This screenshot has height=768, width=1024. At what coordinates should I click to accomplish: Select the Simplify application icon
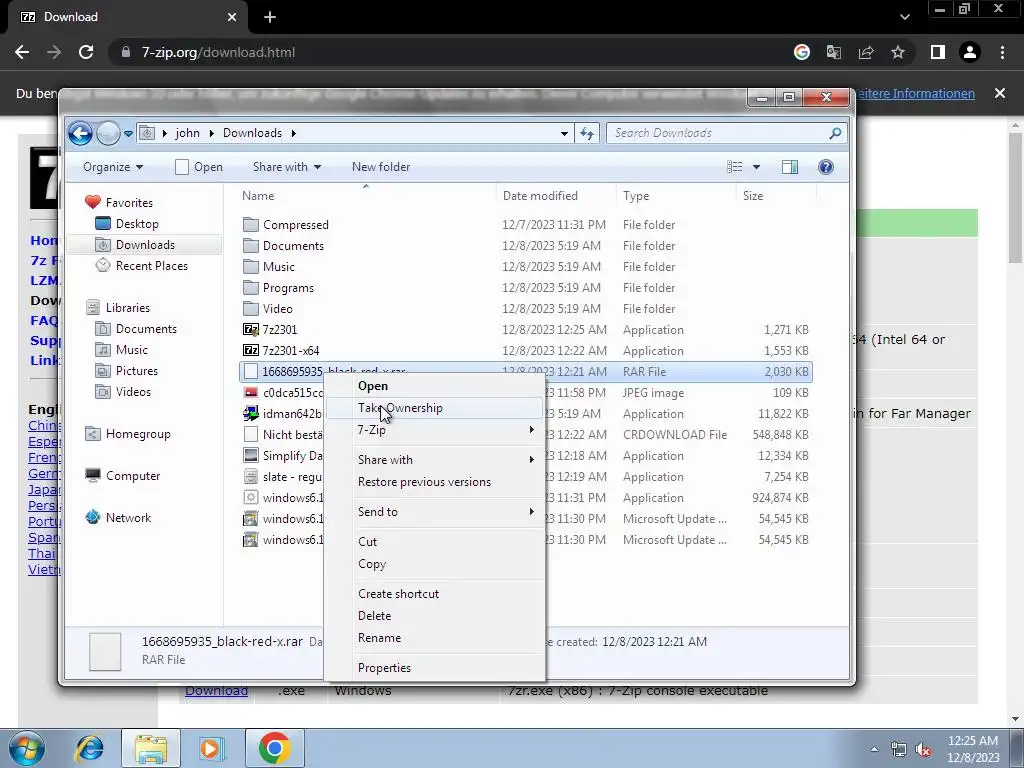point(251,456)
